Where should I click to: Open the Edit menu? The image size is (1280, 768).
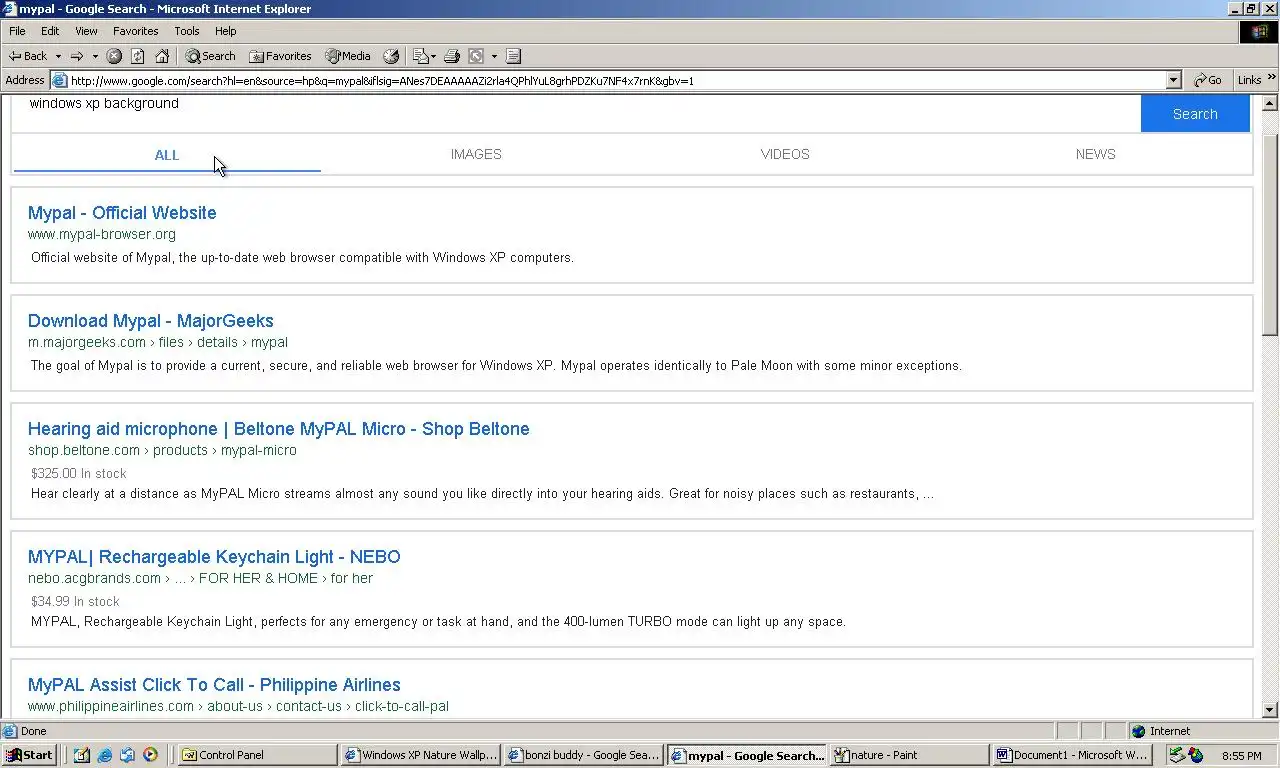50,31
